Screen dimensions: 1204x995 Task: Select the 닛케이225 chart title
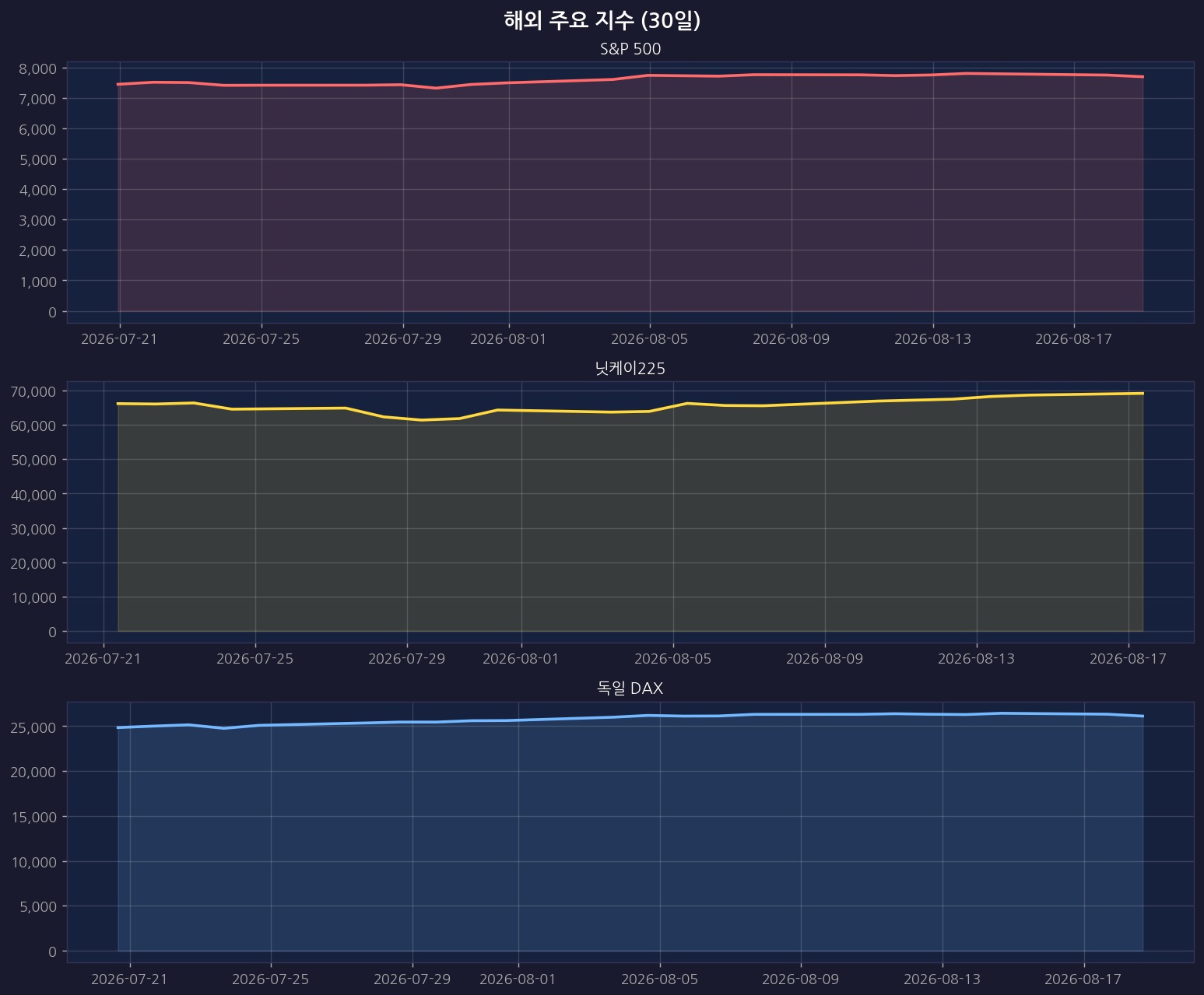coord(630,369)
